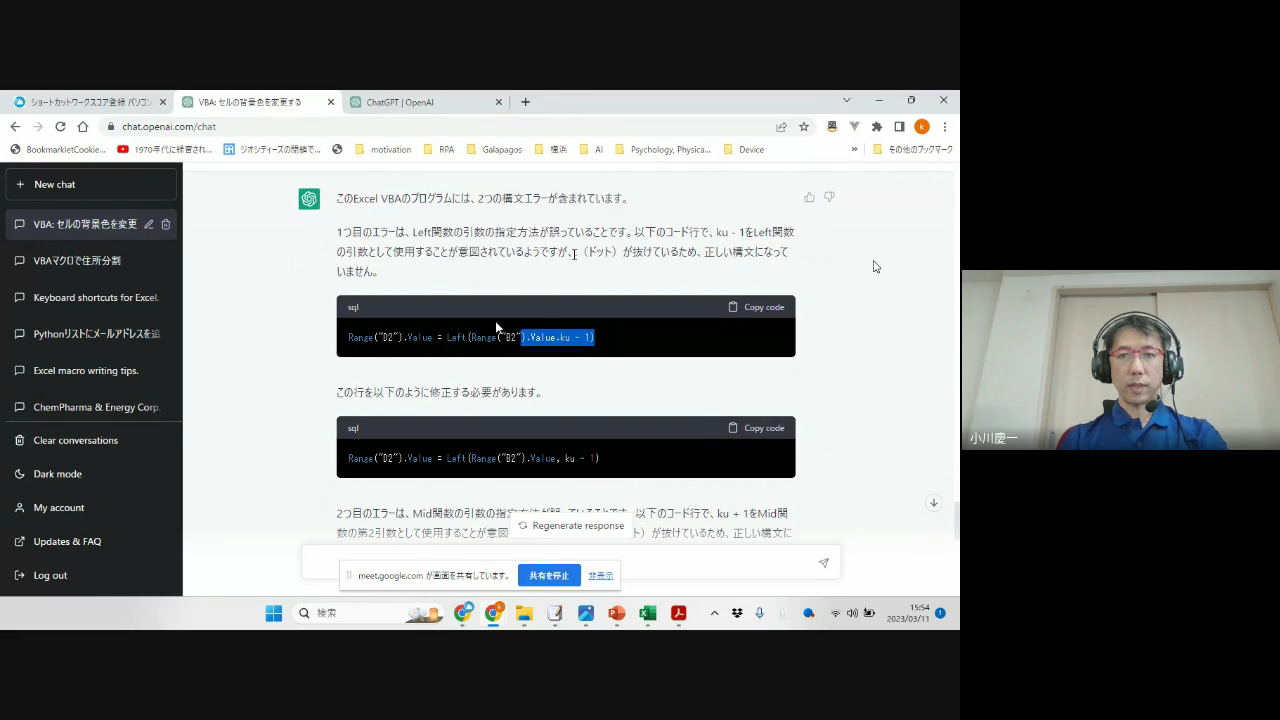Viewport: 1280px width, 720px height.
Task: Click the send message arrow icon
Action: 823,563
